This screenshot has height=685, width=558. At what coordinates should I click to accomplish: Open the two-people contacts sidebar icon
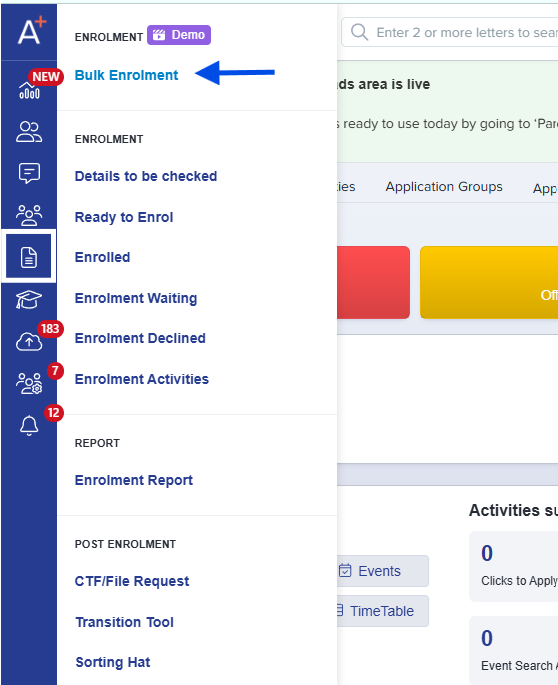29,132
